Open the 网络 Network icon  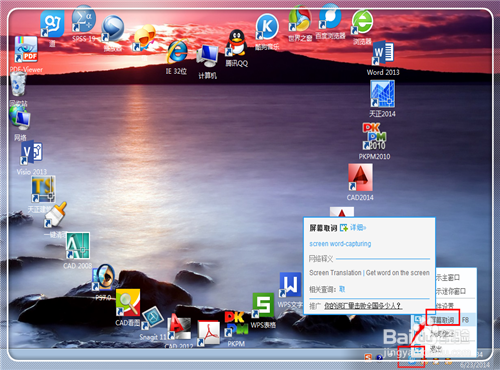20,118
